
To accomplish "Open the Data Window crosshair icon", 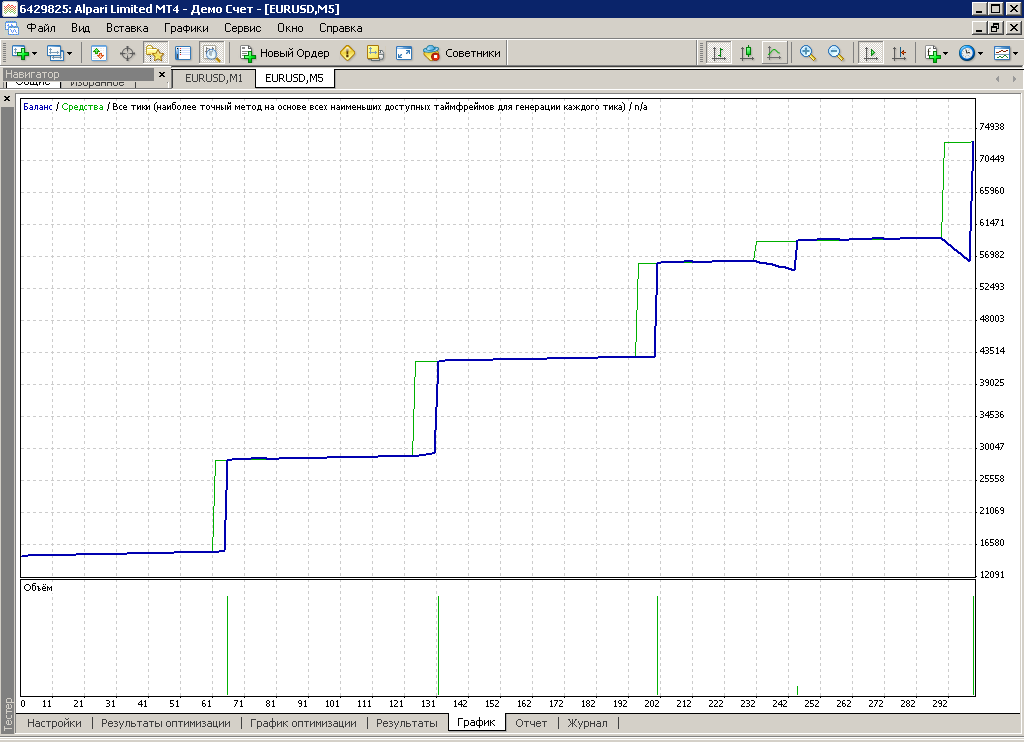I will (127, 53).
